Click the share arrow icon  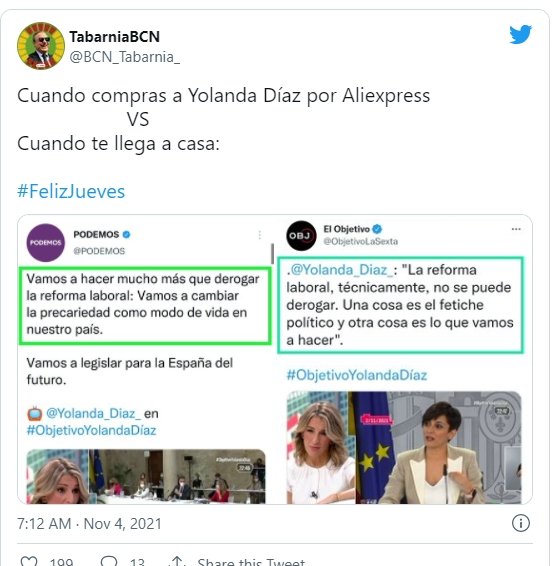click(177, 561)
